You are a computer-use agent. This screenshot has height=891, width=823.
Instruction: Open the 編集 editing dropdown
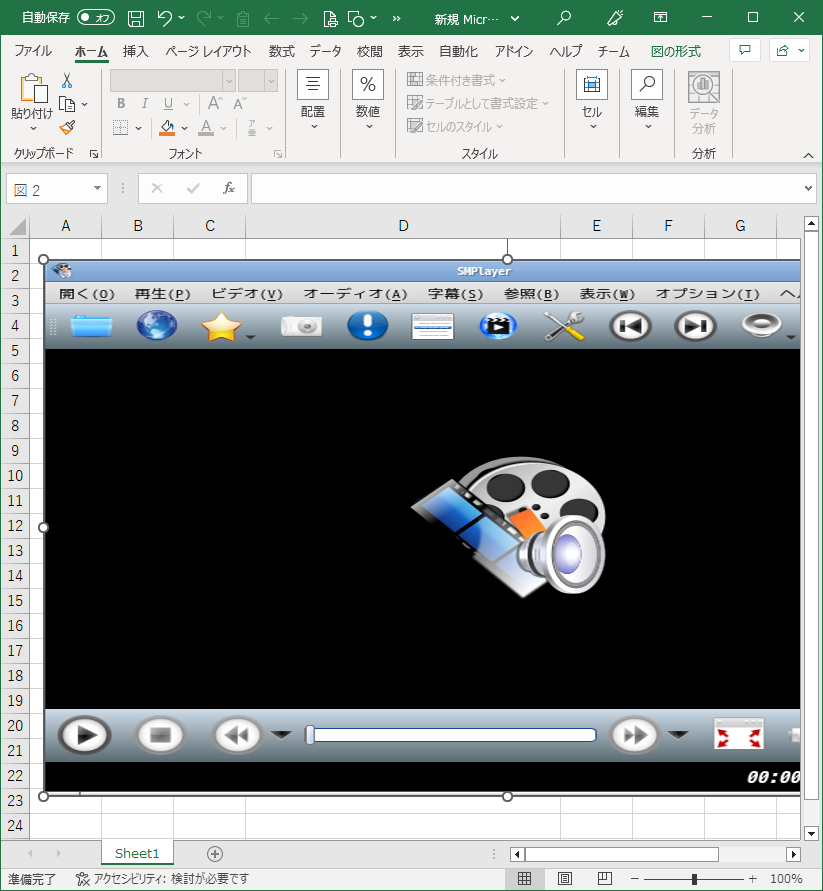coord(647,100)
